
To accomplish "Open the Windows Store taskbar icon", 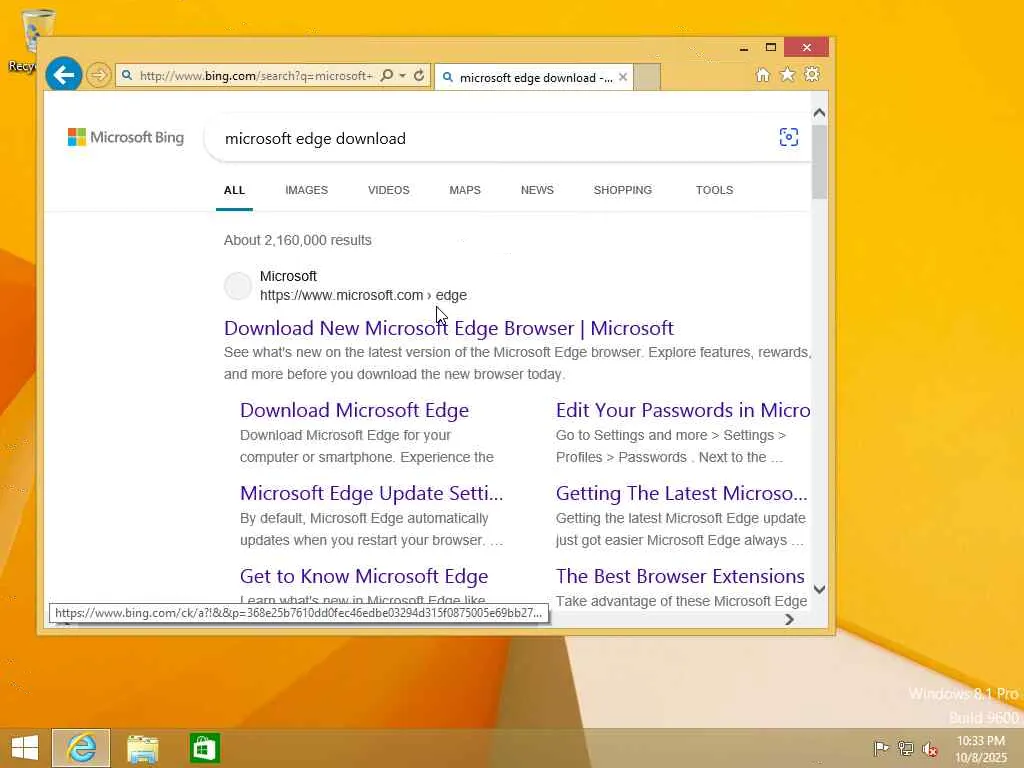I will pyautogui.click(x=204, y=748).
